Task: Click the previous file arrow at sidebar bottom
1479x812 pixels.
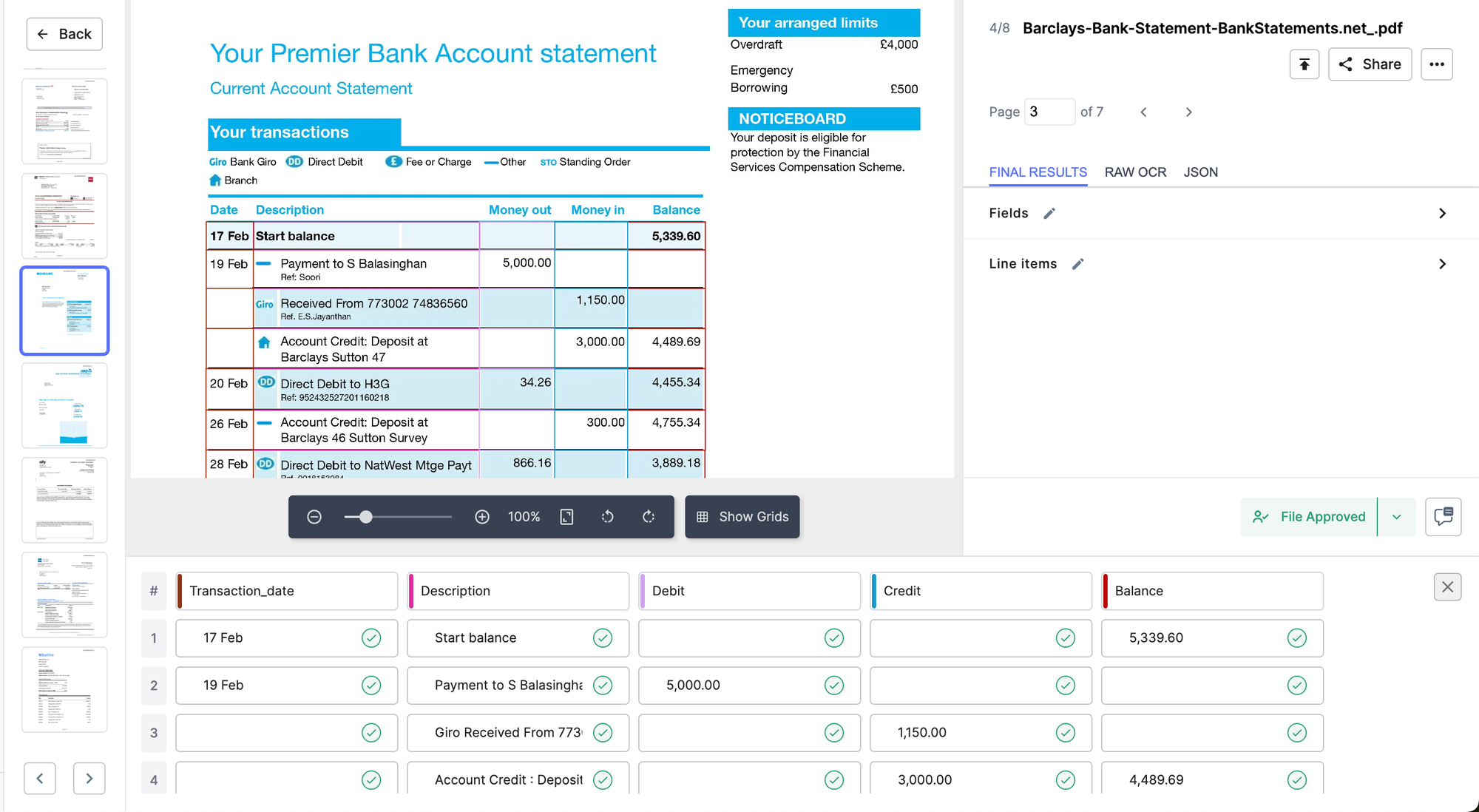Action: [40, 778]
